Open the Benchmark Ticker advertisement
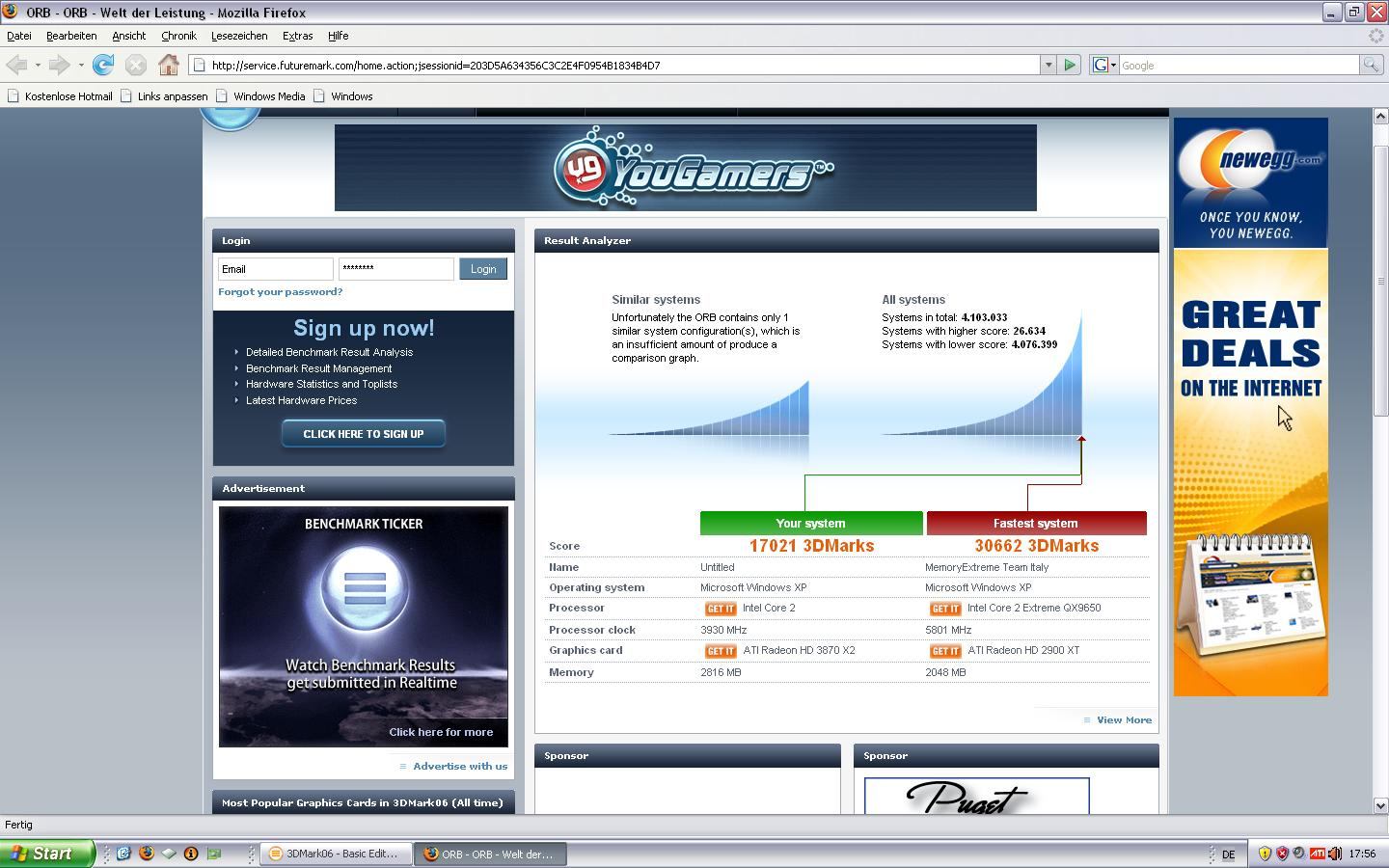The width and height of the screenshot is (1389, 868). coord(364,627)
